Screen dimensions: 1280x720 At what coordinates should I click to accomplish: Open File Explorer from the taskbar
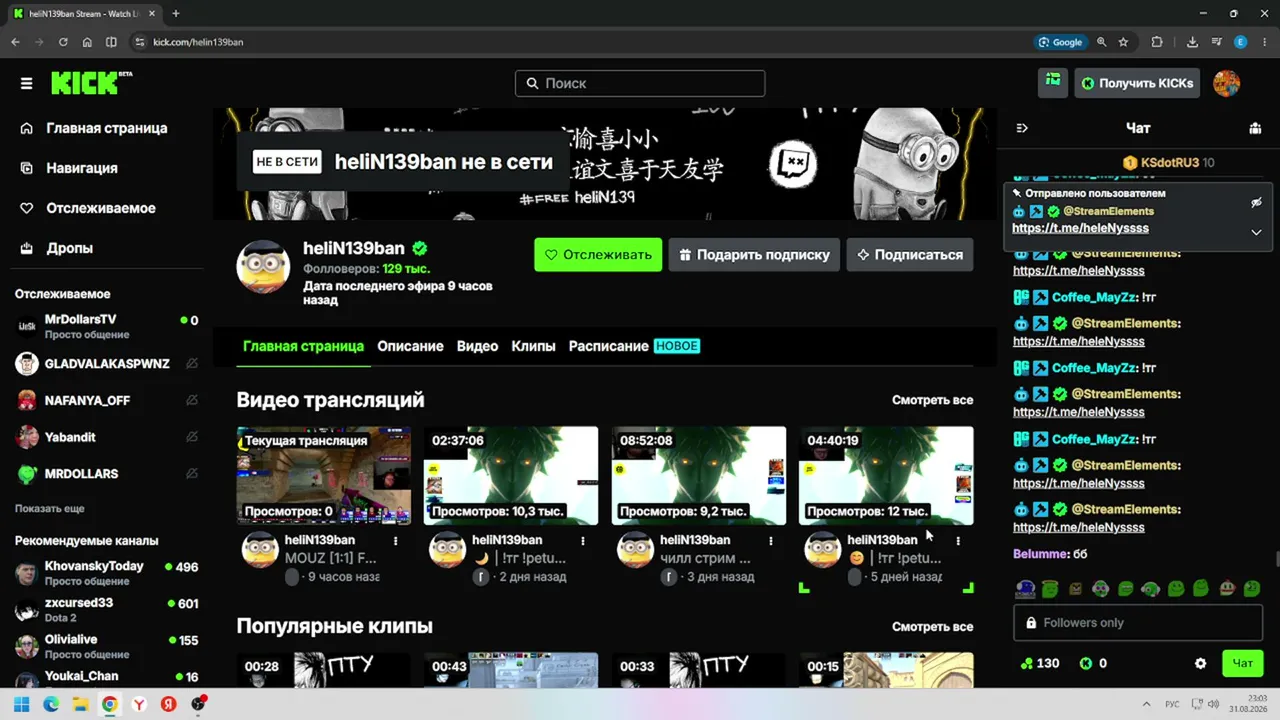click(x=80, y=704)
